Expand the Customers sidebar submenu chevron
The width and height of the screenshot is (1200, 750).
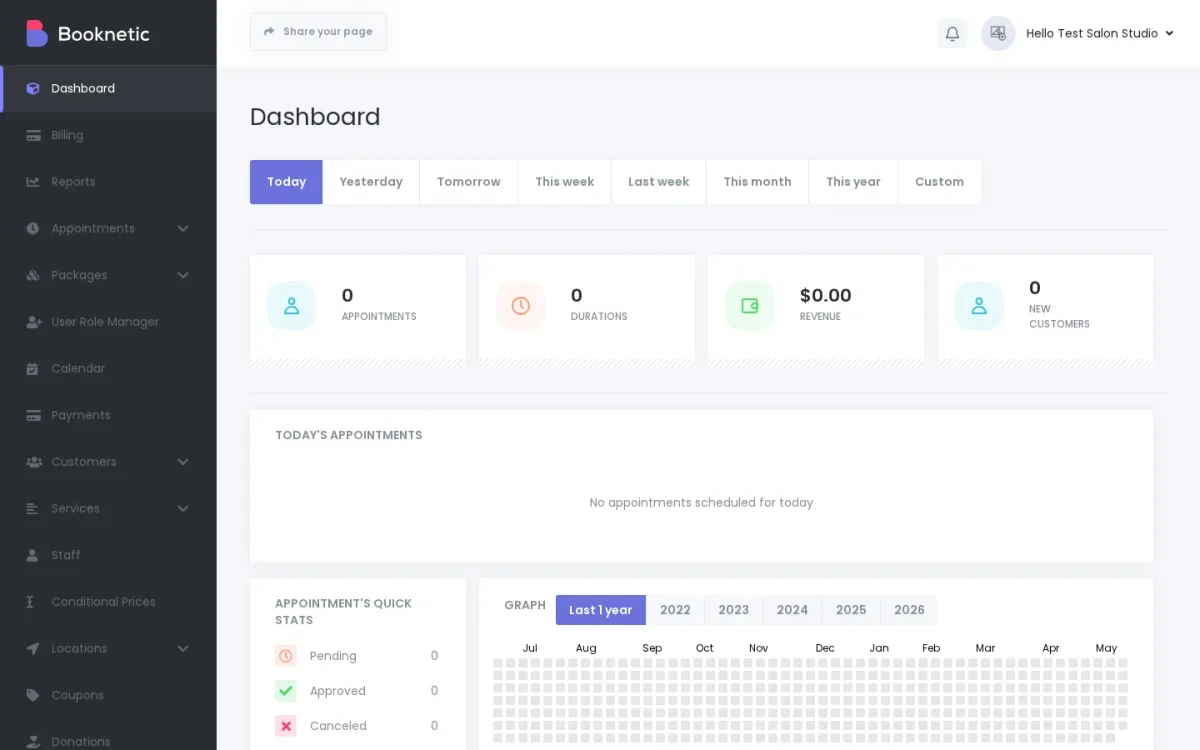[183, 462]
